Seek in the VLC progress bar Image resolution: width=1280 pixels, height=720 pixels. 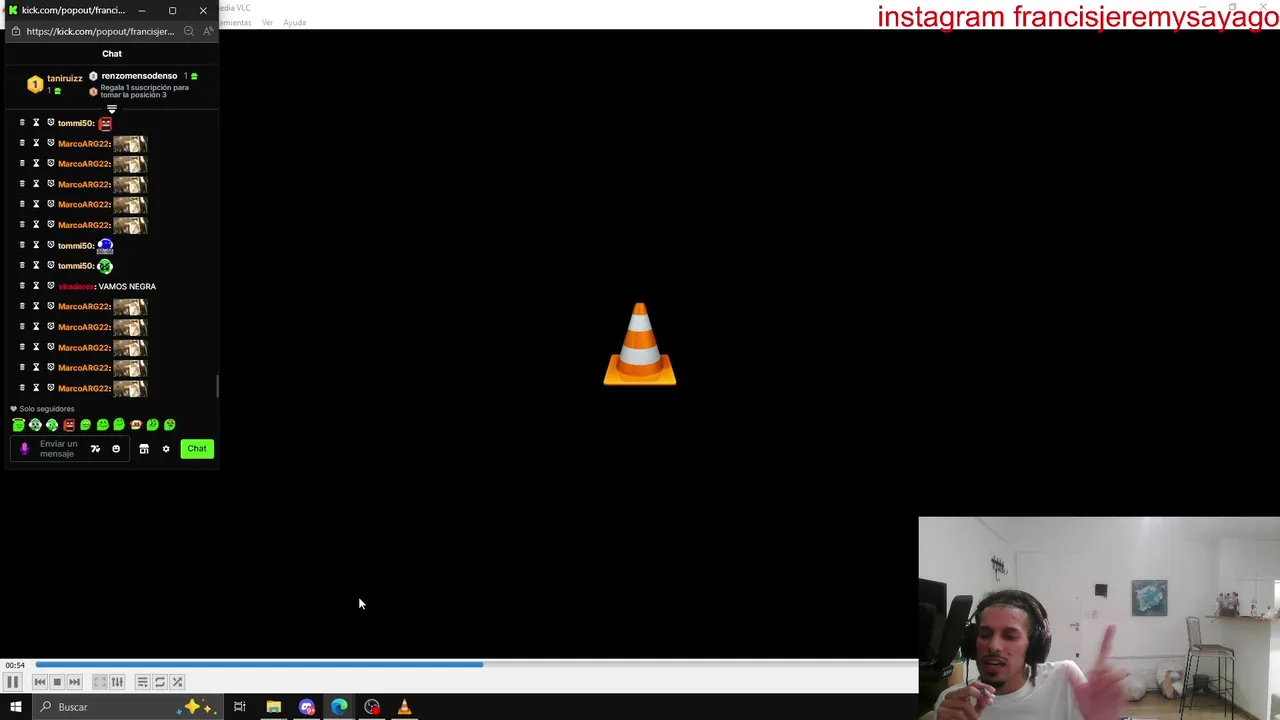coord(476,664)
